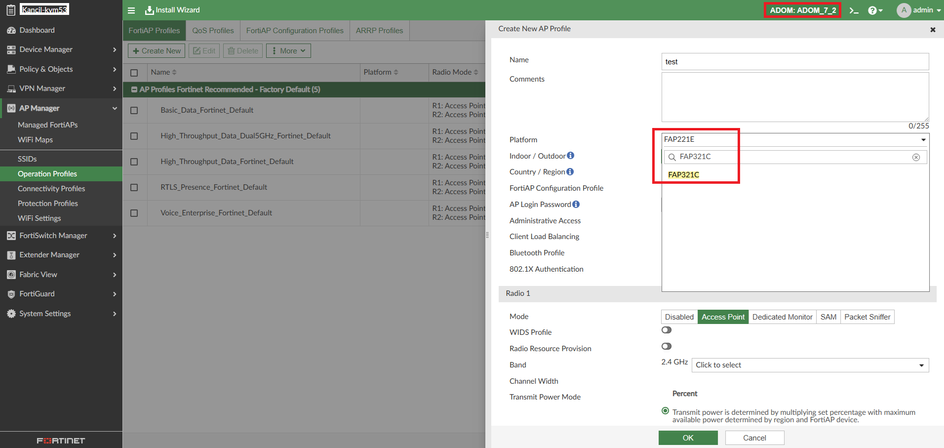Toggle the WIDS Profile switch
Viewport: 944px width, 448px height.
coord(666,330)
